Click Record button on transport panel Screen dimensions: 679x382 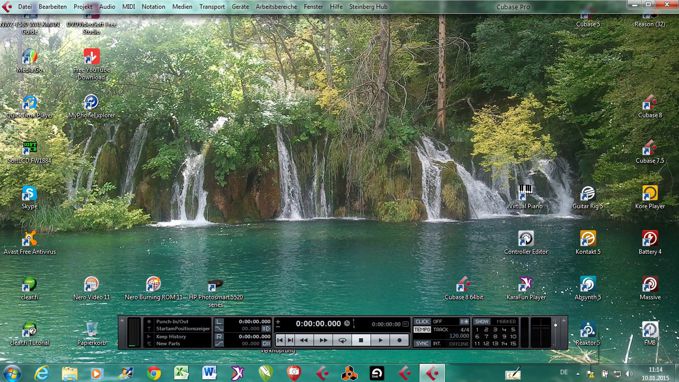coord(399,340)
